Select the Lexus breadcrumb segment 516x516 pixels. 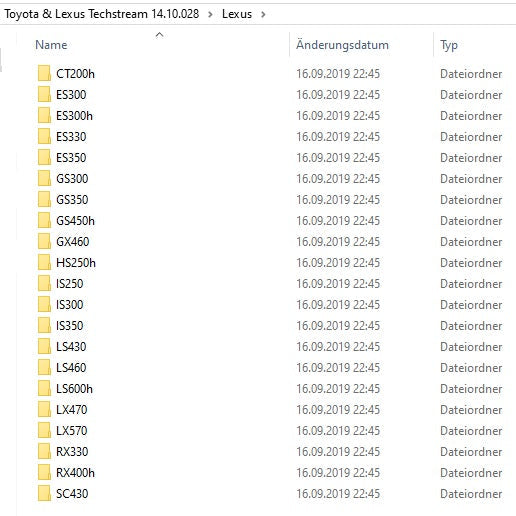pyautogui.click(x=237, y=14)
